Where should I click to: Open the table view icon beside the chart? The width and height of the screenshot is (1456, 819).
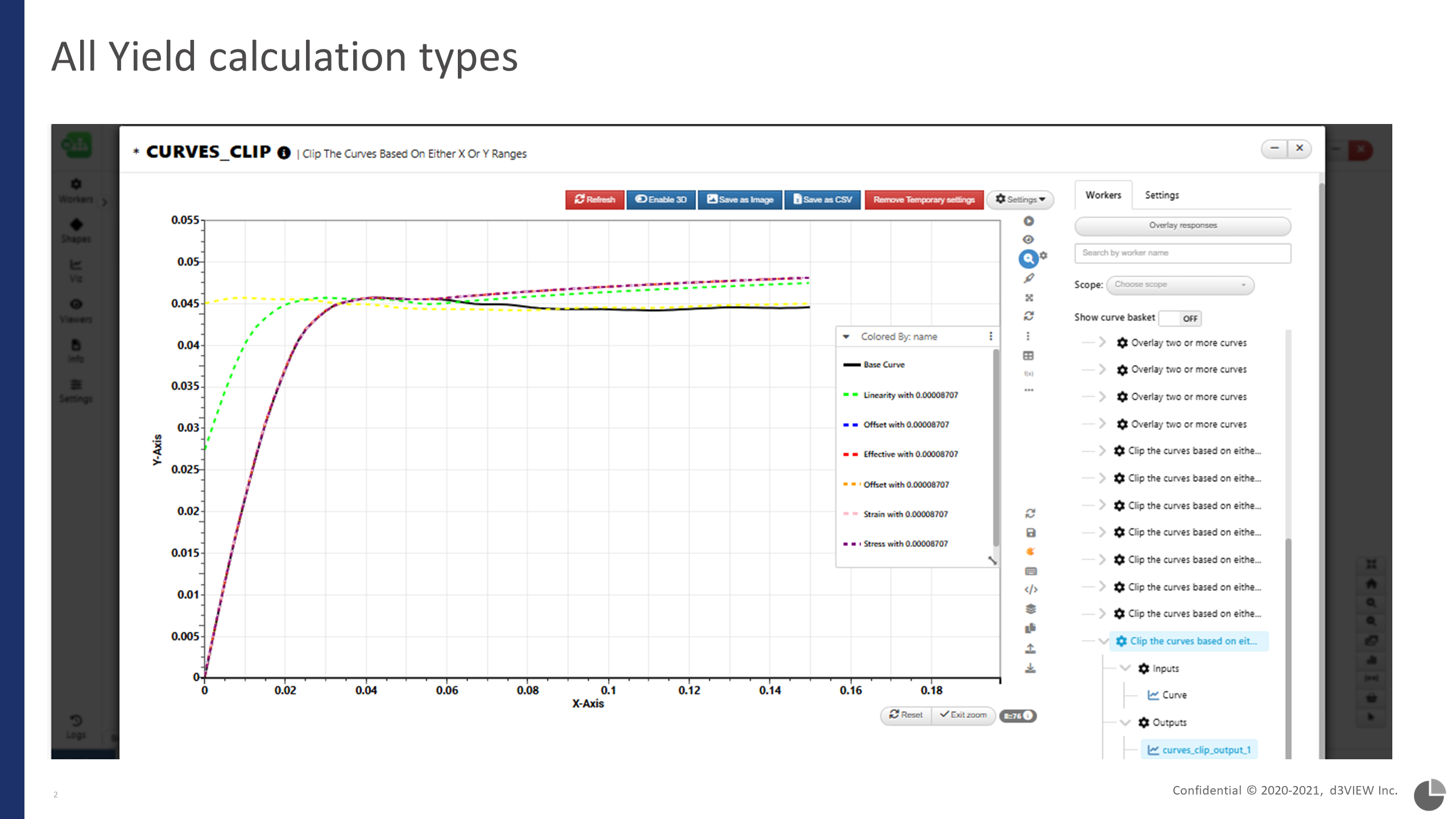(x=1028, y=356)
